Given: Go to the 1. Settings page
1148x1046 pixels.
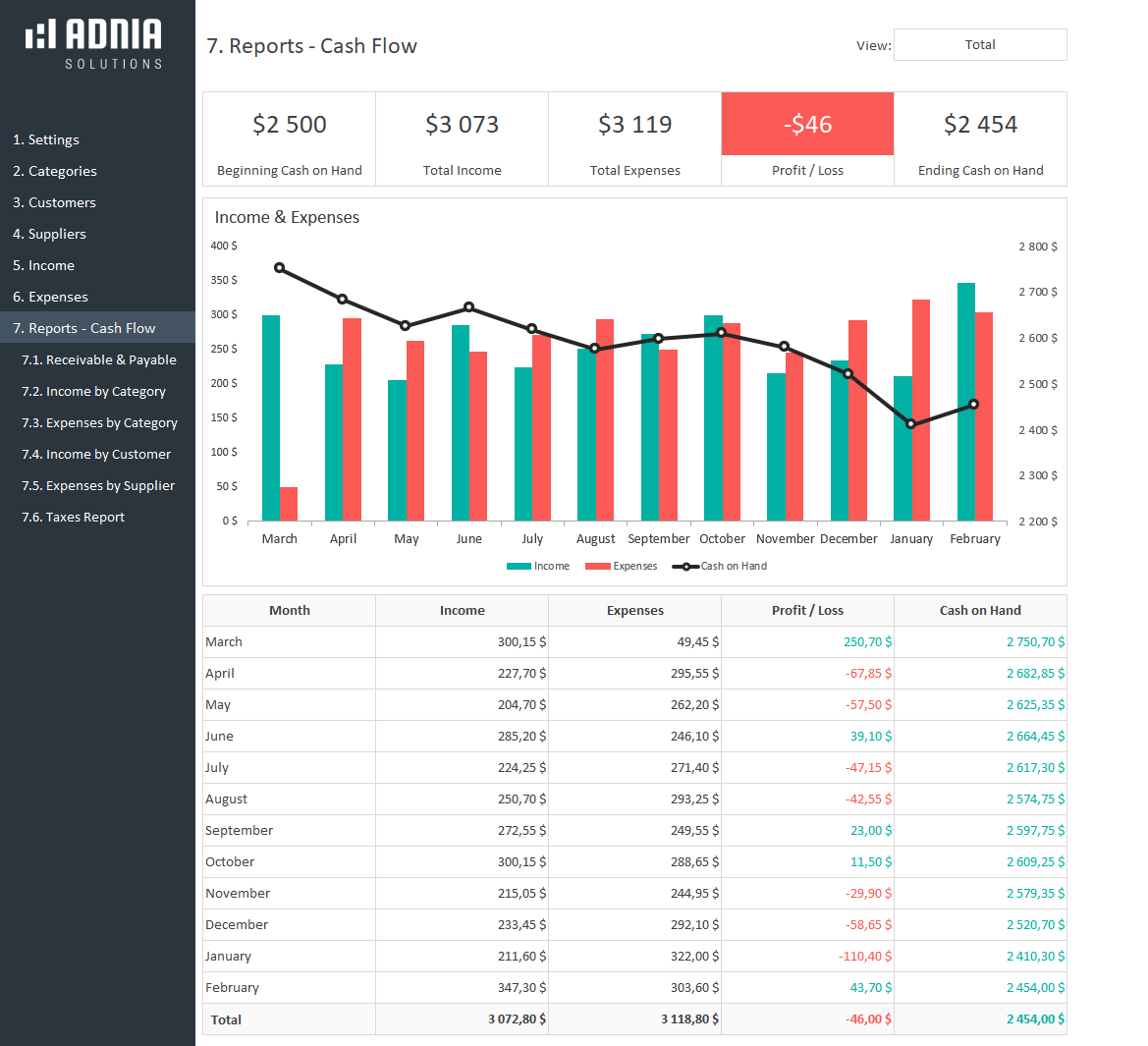Looking at the screenshot, I should pos(46,139).
